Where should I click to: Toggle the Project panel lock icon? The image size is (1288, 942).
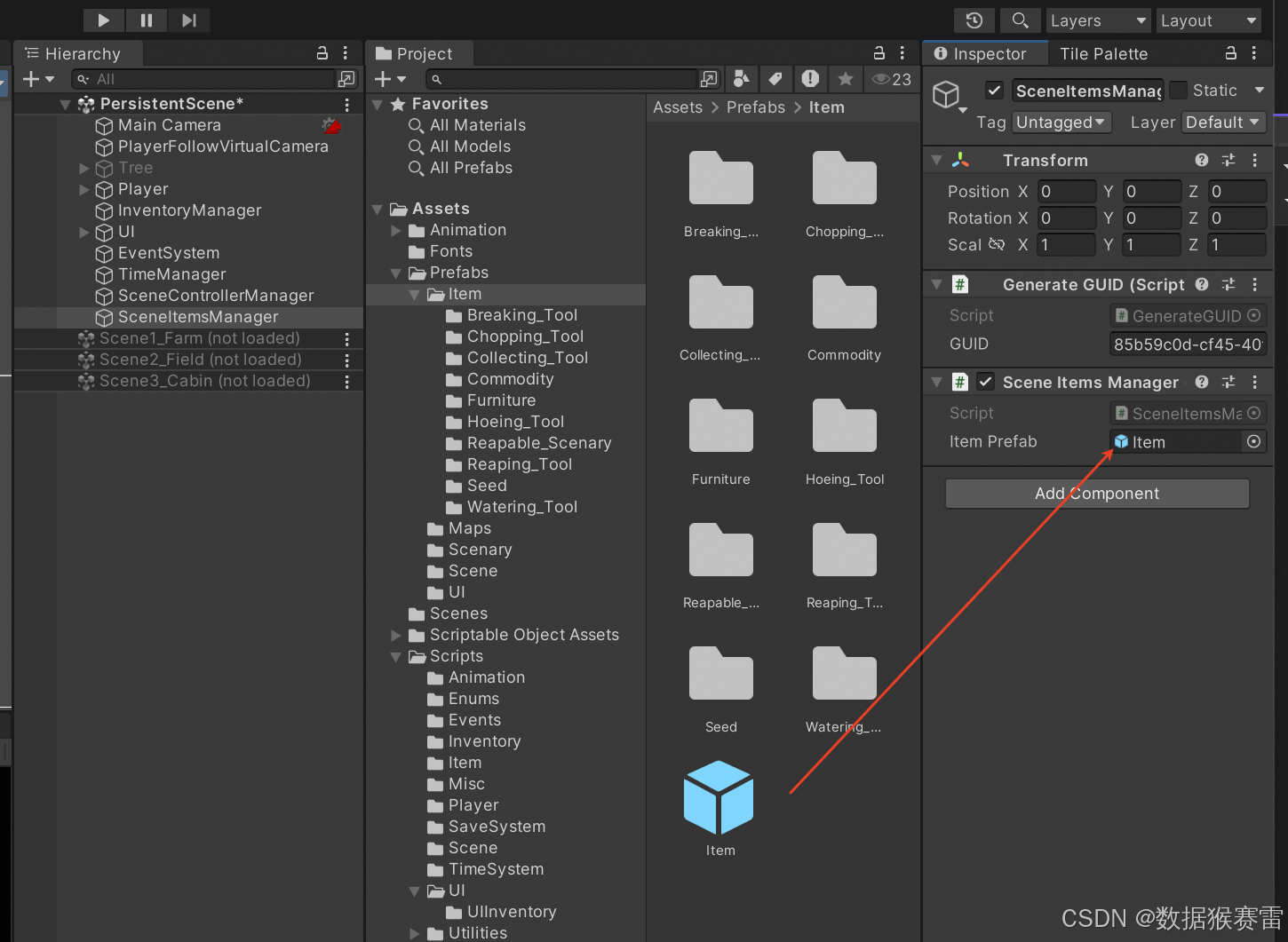(879, 53)
